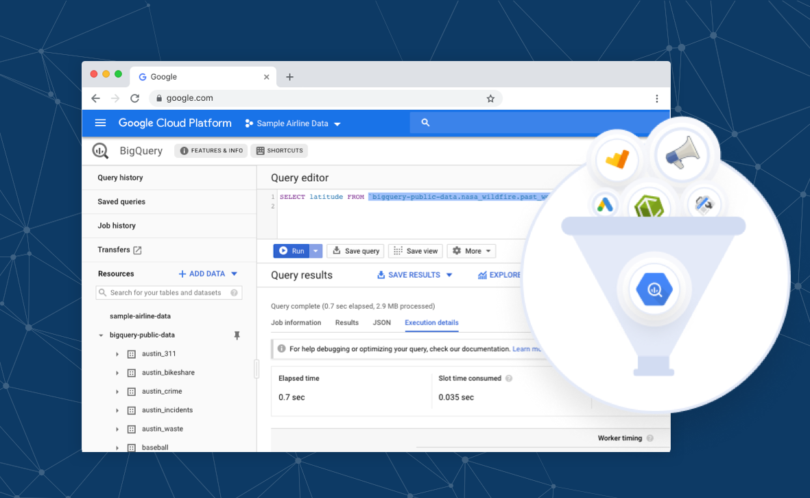Click the search magnifier in the blue header
The image size is (810, 498).
pyautogui.click(x=425, y=122)
